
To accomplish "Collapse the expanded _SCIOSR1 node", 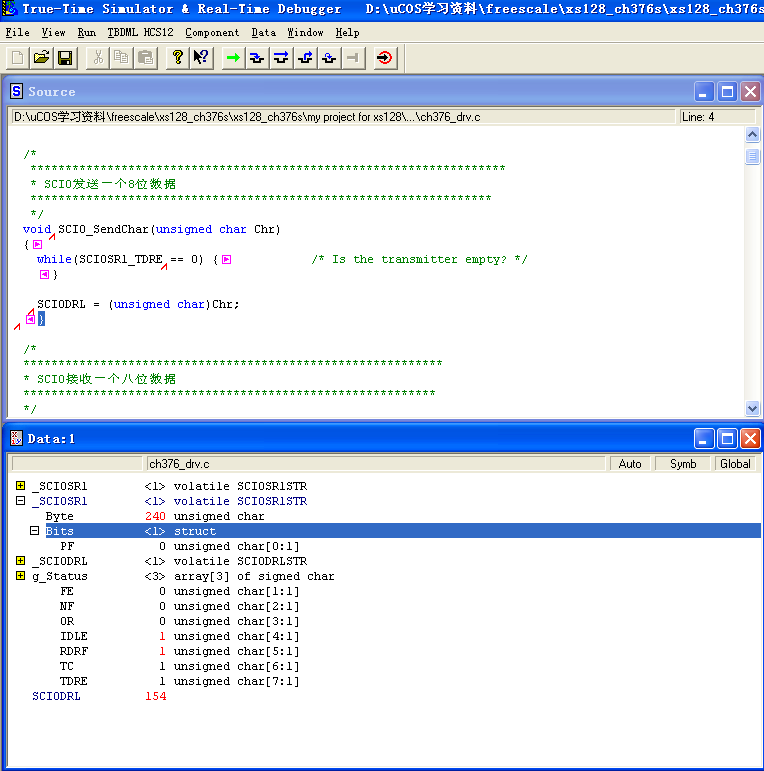I will point(21,501).
